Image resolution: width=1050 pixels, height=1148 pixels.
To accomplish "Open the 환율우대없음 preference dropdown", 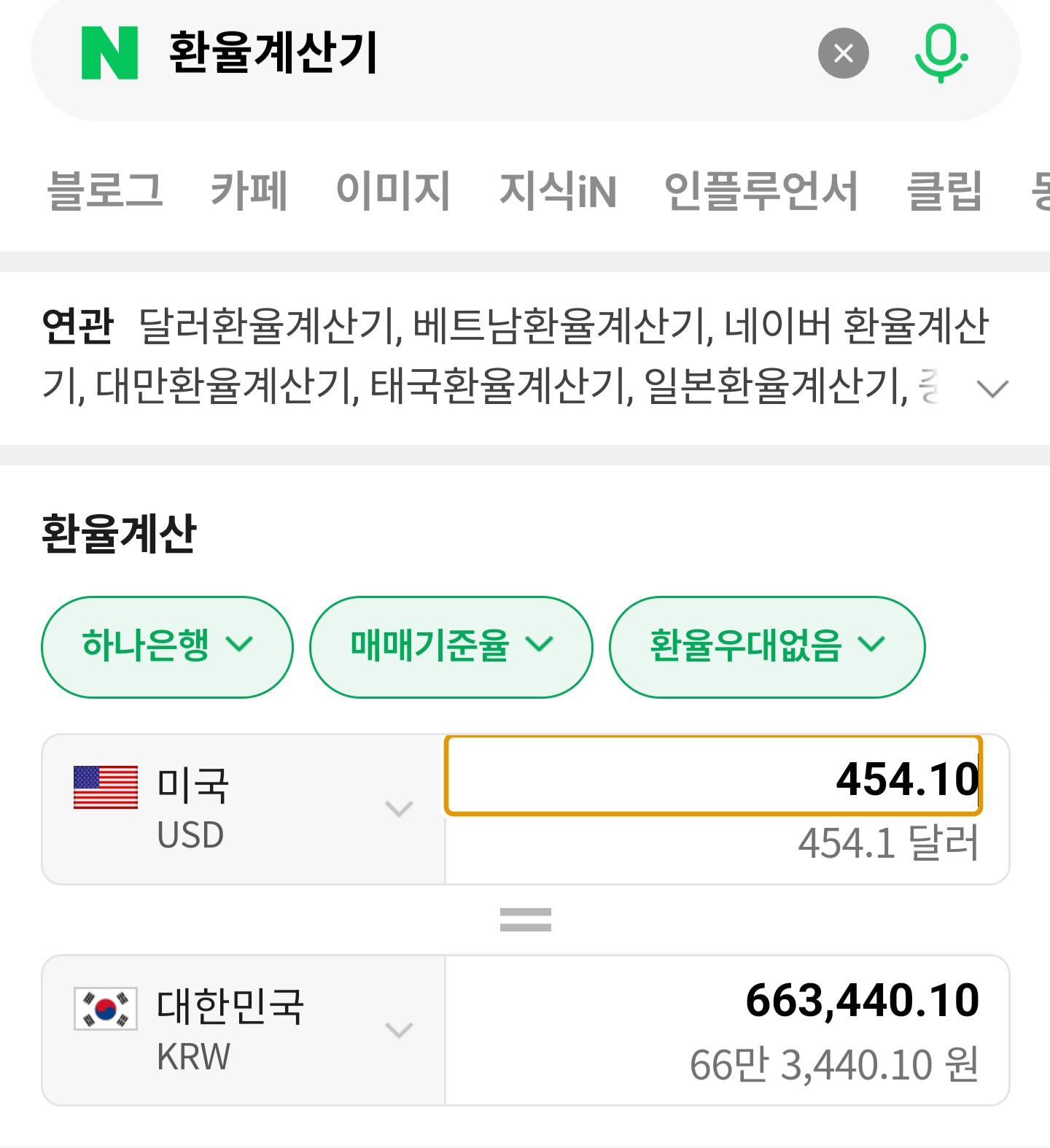I will 766,646.
